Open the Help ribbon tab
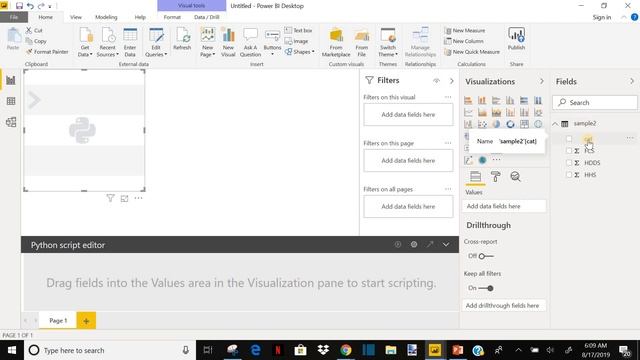The height and width of the screenshot is (360, 640). coord(140,17)
